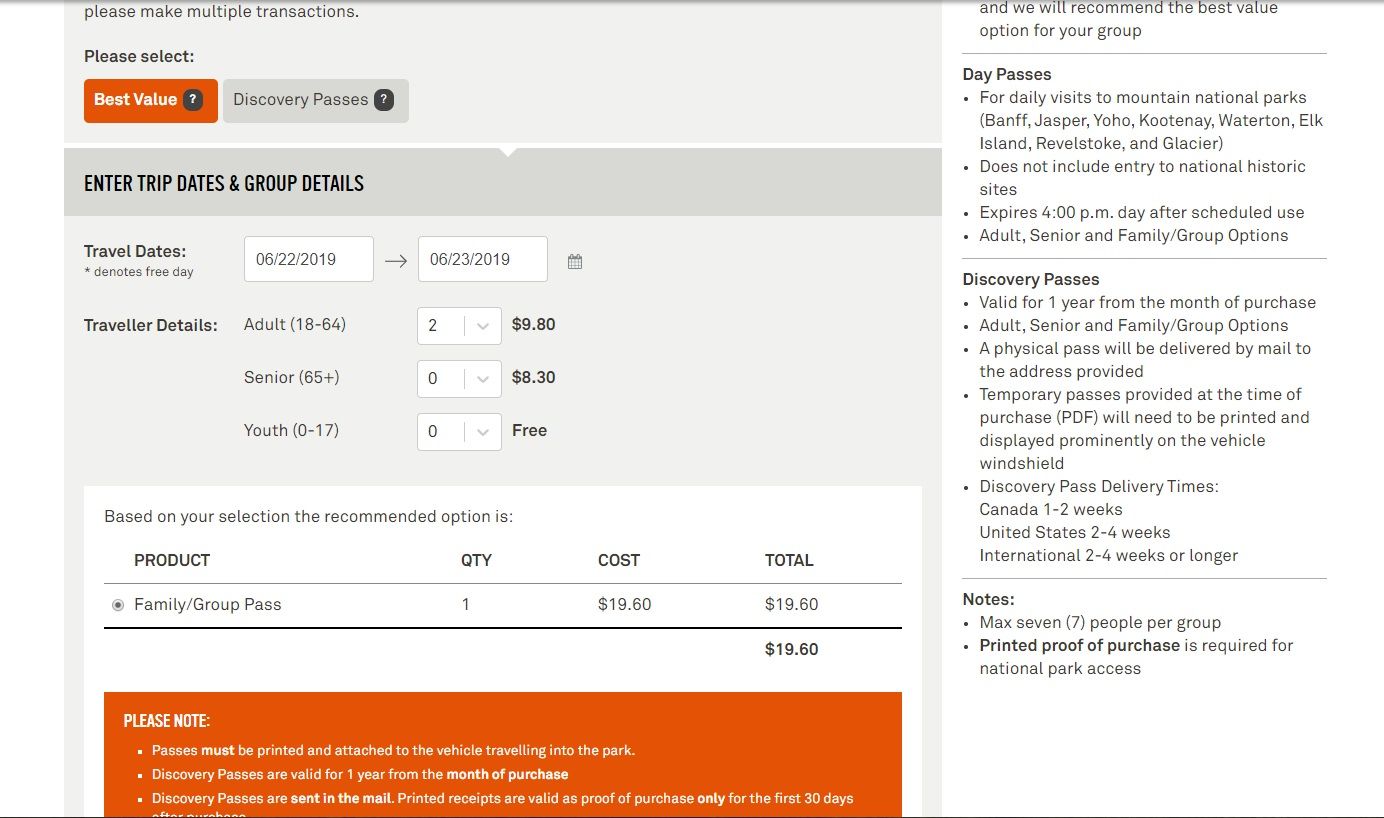Screen dimensions: 1384x818
Task: Select the Family/Group Pass radio button
Action: tap(118, 605)
